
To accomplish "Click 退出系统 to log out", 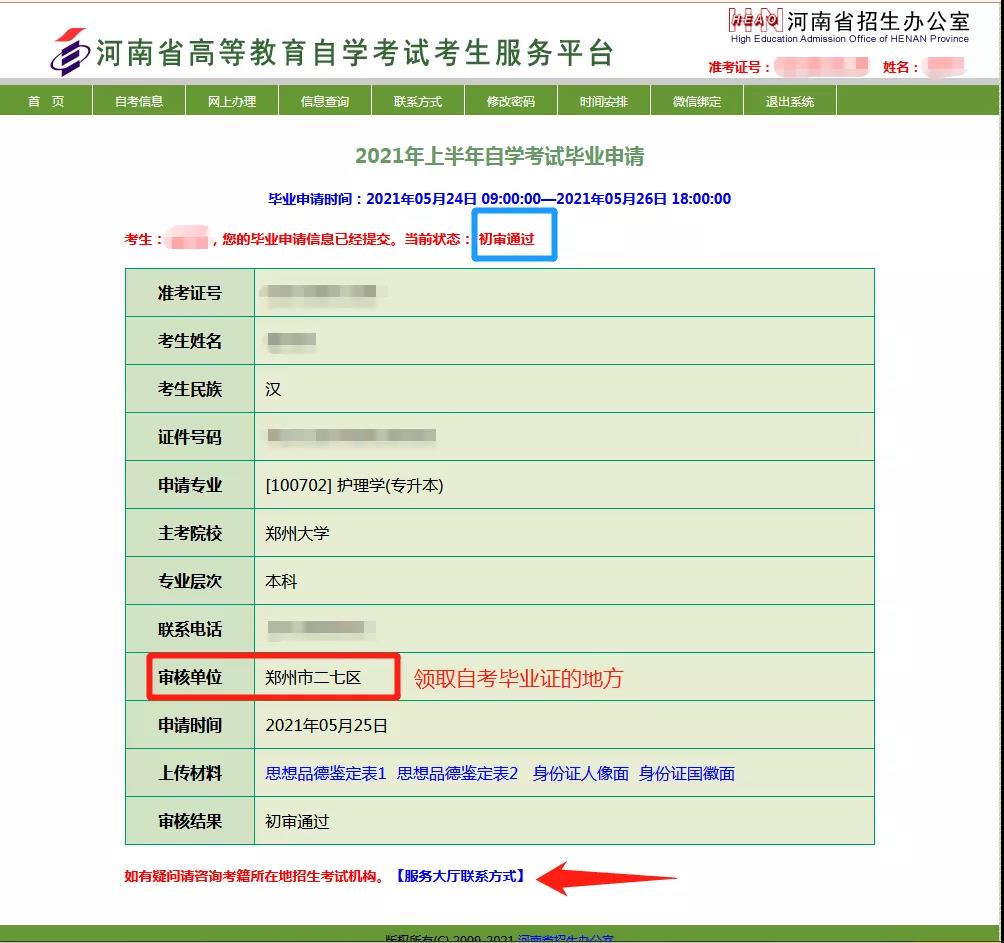I will pos(790,101).
